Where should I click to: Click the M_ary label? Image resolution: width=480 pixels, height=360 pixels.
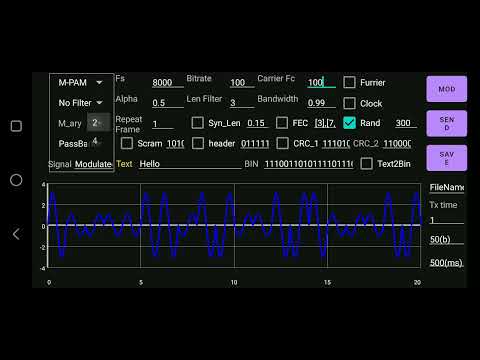pos(70,123)
